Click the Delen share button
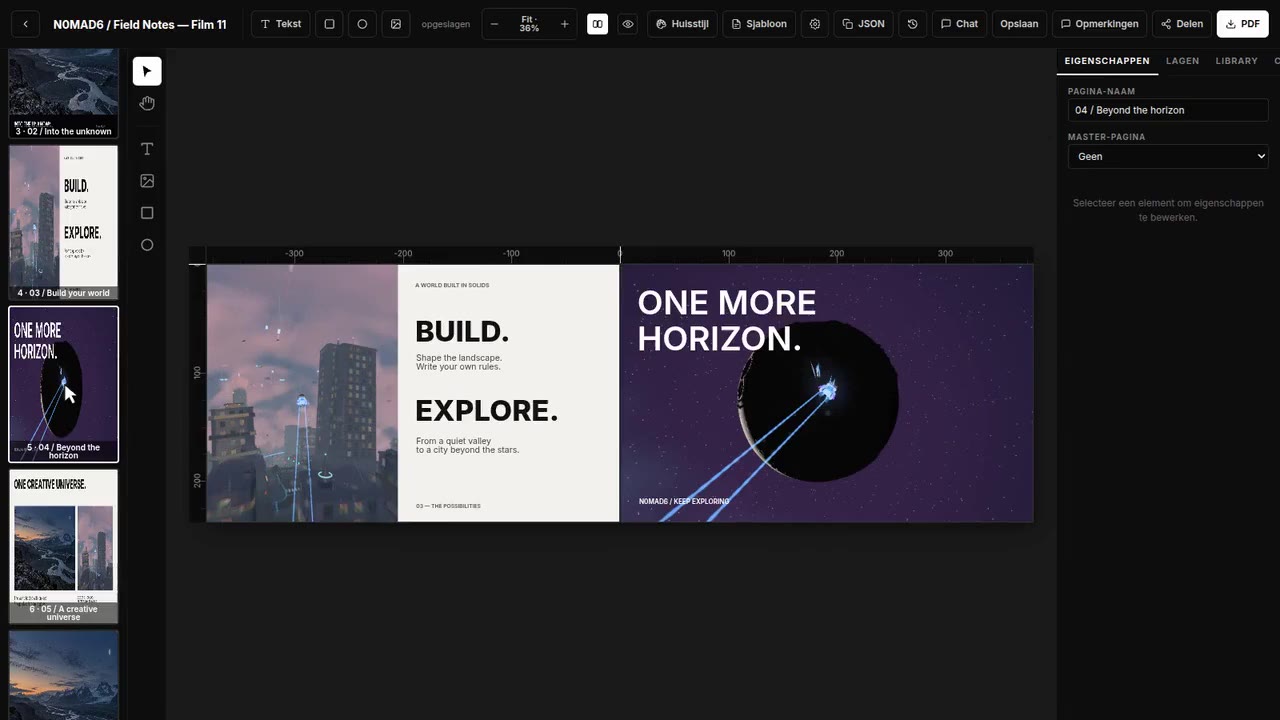 [x=1182, y=24]
